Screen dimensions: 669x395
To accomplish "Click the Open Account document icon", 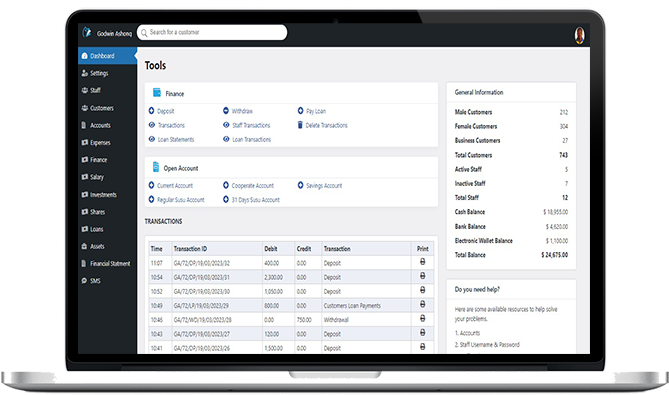I will click(156, 167).
